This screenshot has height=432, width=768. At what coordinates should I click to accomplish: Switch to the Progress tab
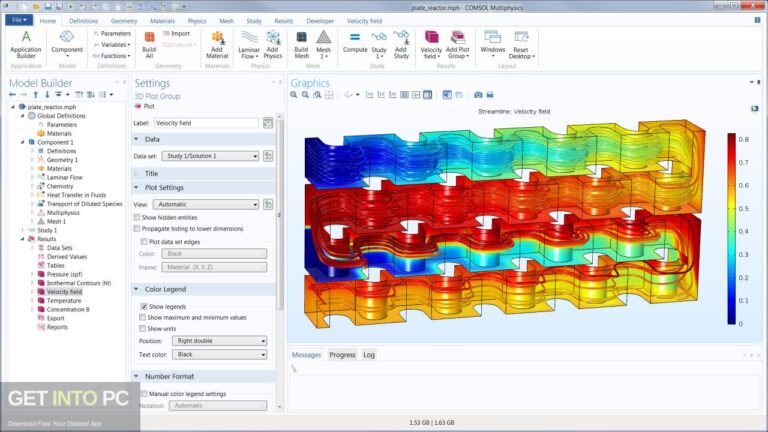342,355
